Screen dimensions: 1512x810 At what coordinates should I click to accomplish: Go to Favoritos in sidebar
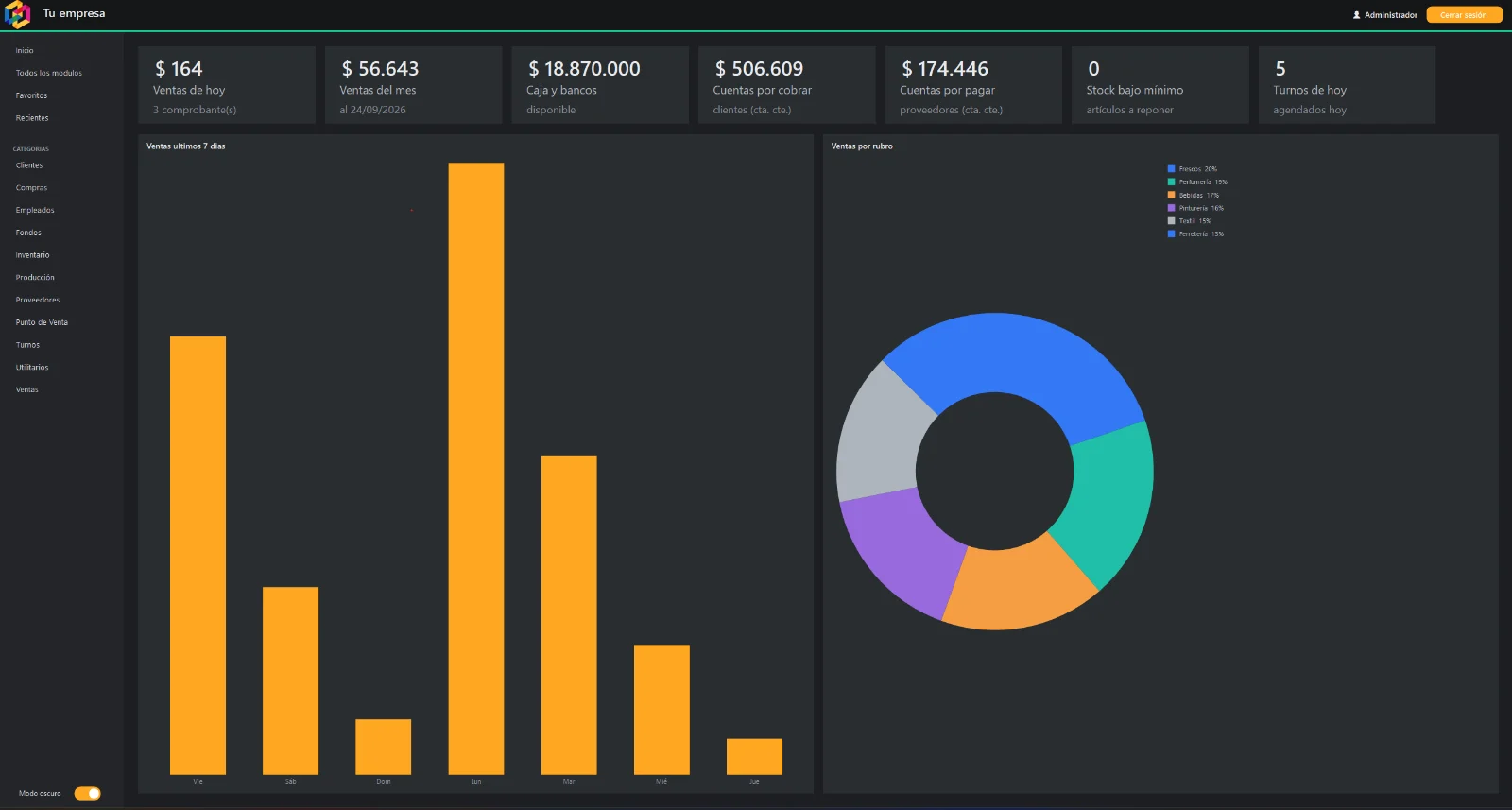[x=31, y=95]
